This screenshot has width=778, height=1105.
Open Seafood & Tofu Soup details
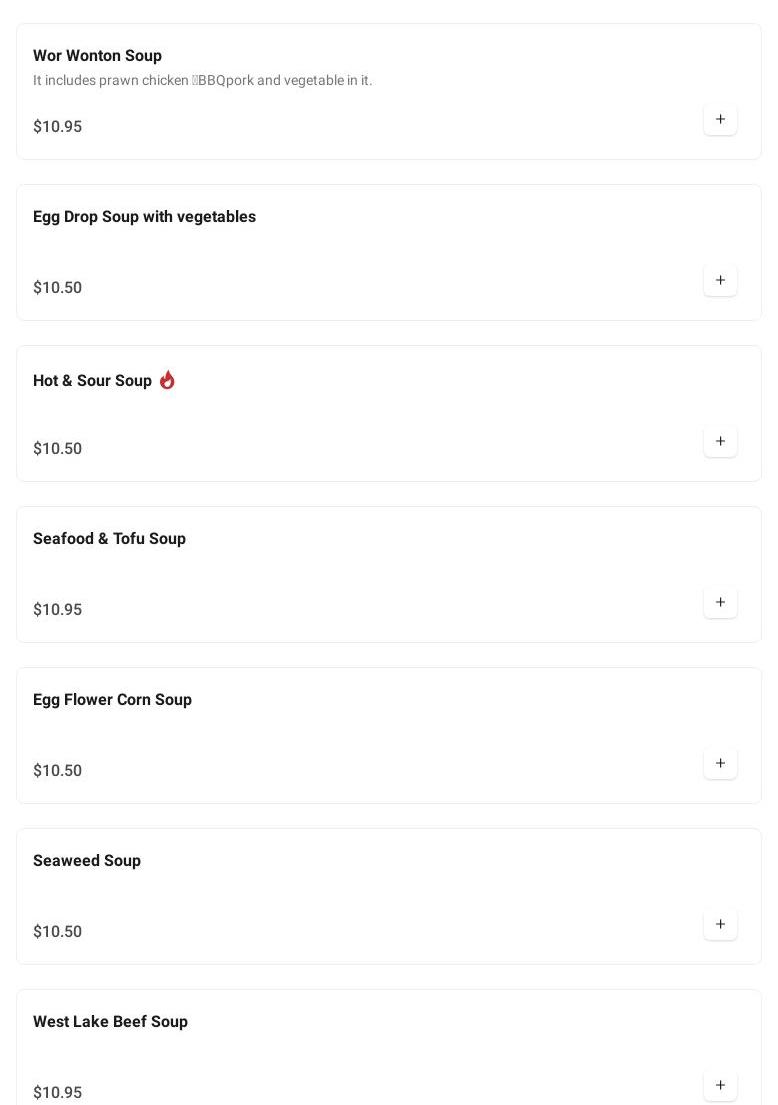point(109,539)
